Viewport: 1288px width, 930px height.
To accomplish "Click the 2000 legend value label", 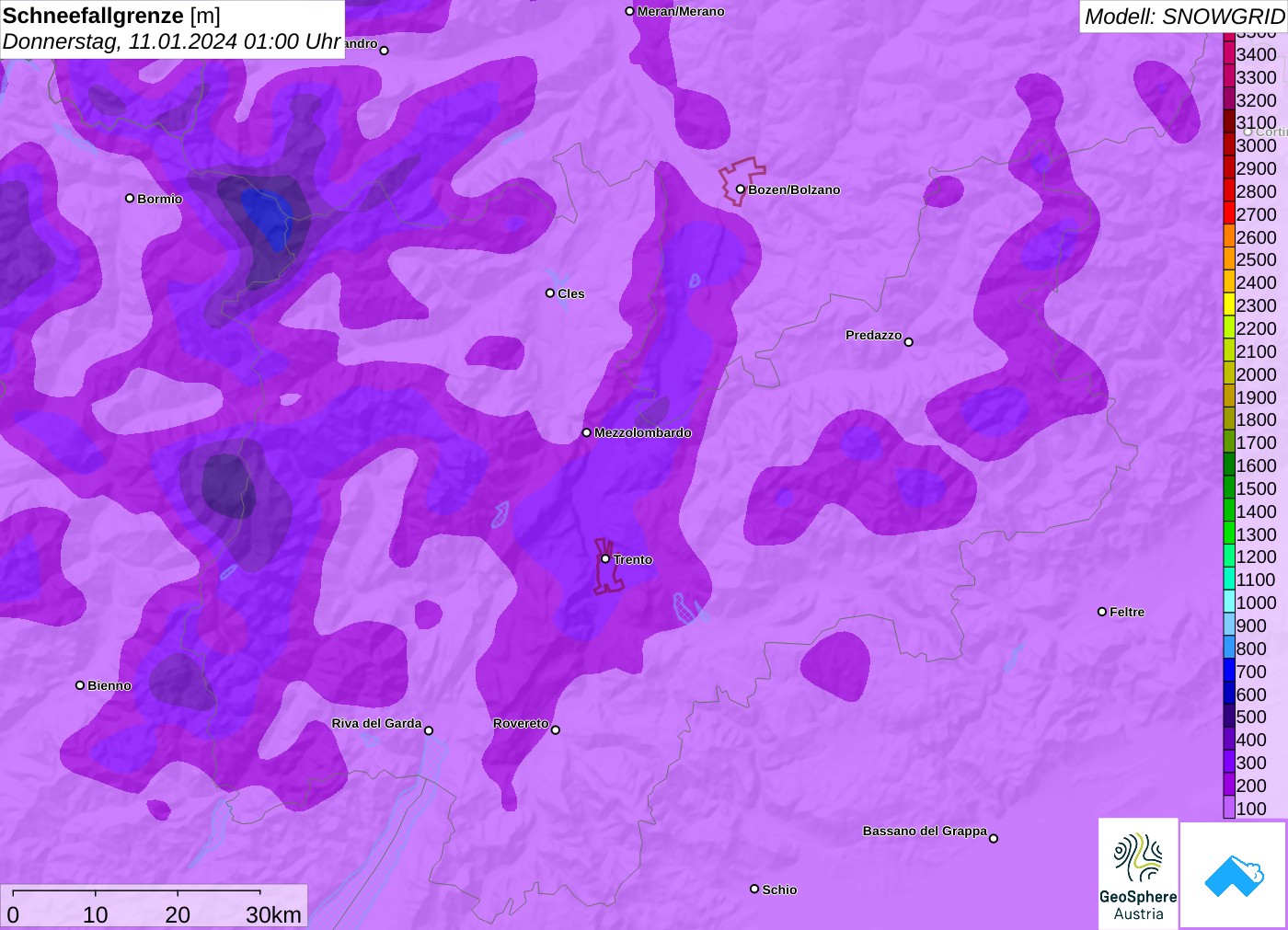I will click(x=1257, y=374).
